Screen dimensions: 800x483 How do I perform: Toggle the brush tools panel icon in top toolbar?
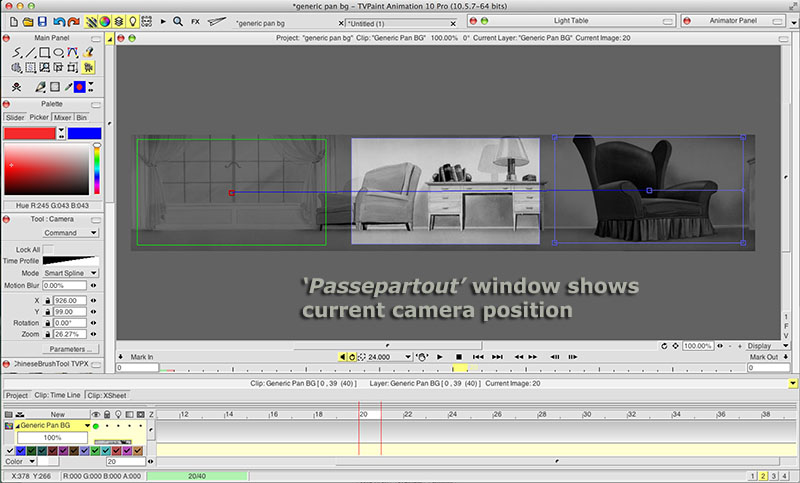click(x=91, y=21)
